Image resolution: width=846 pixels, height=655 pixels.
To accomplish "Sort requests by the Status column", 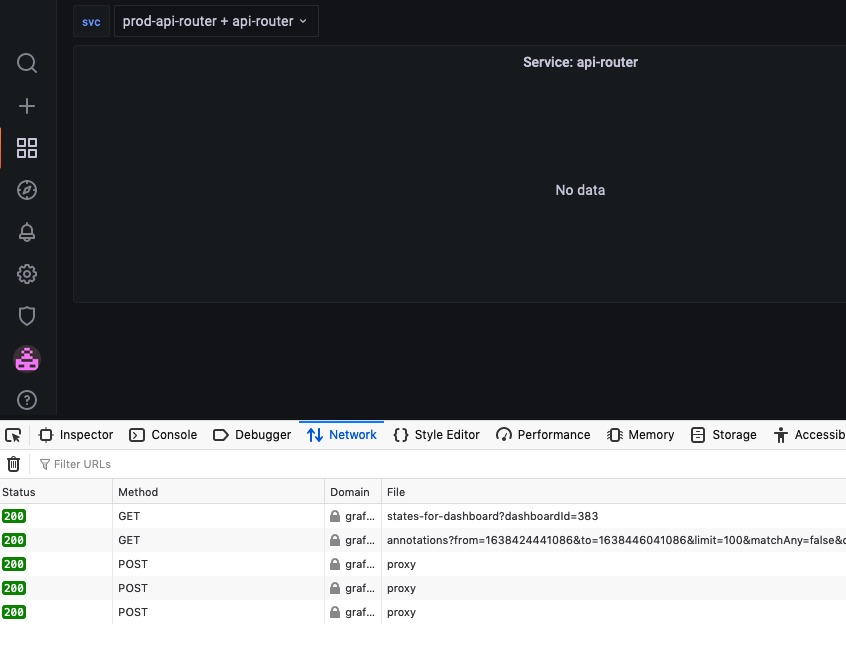I will coord(20,491).
